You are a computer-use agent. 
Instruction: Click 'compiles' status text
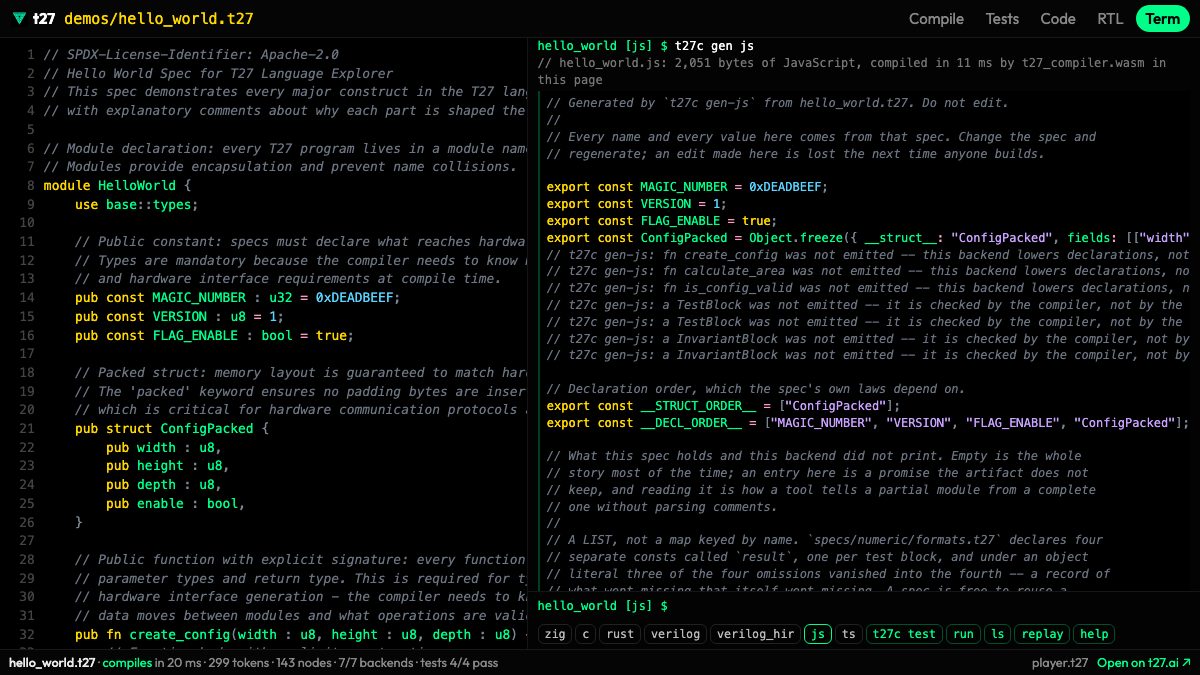coord(128,663)
